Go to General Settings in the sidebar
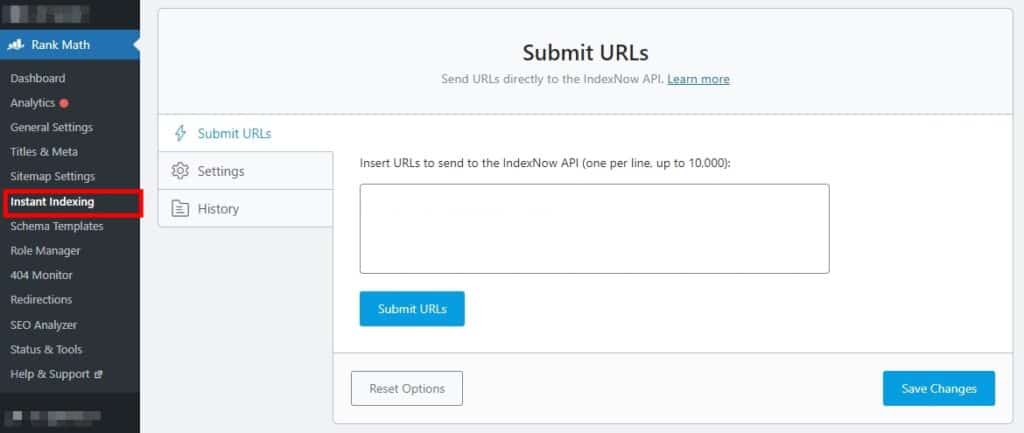 (52, 127)
